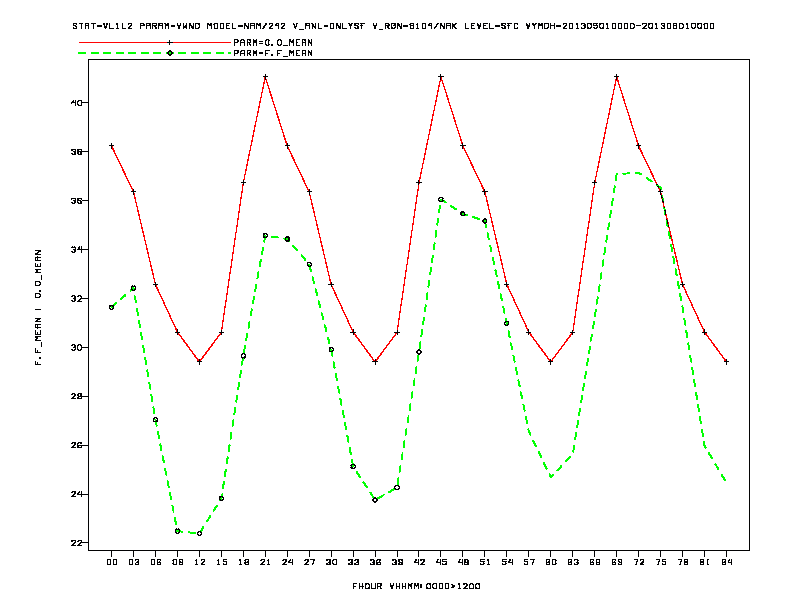Click the red plus minimum marker at hour 12

200,362
